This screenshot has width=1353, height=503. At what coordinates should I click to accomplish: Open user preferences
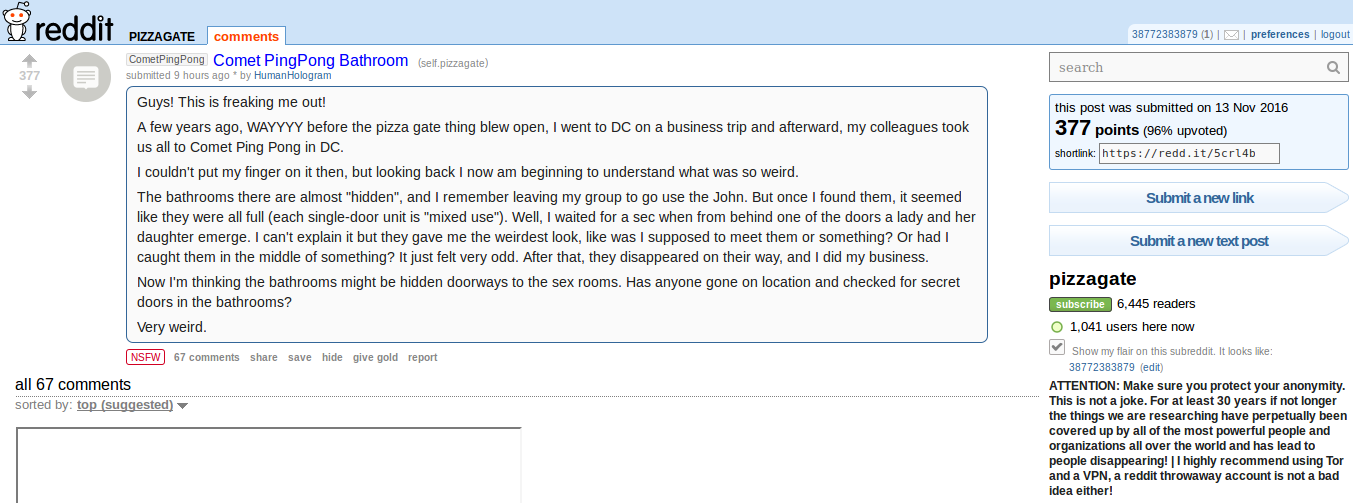point(1280,35)
